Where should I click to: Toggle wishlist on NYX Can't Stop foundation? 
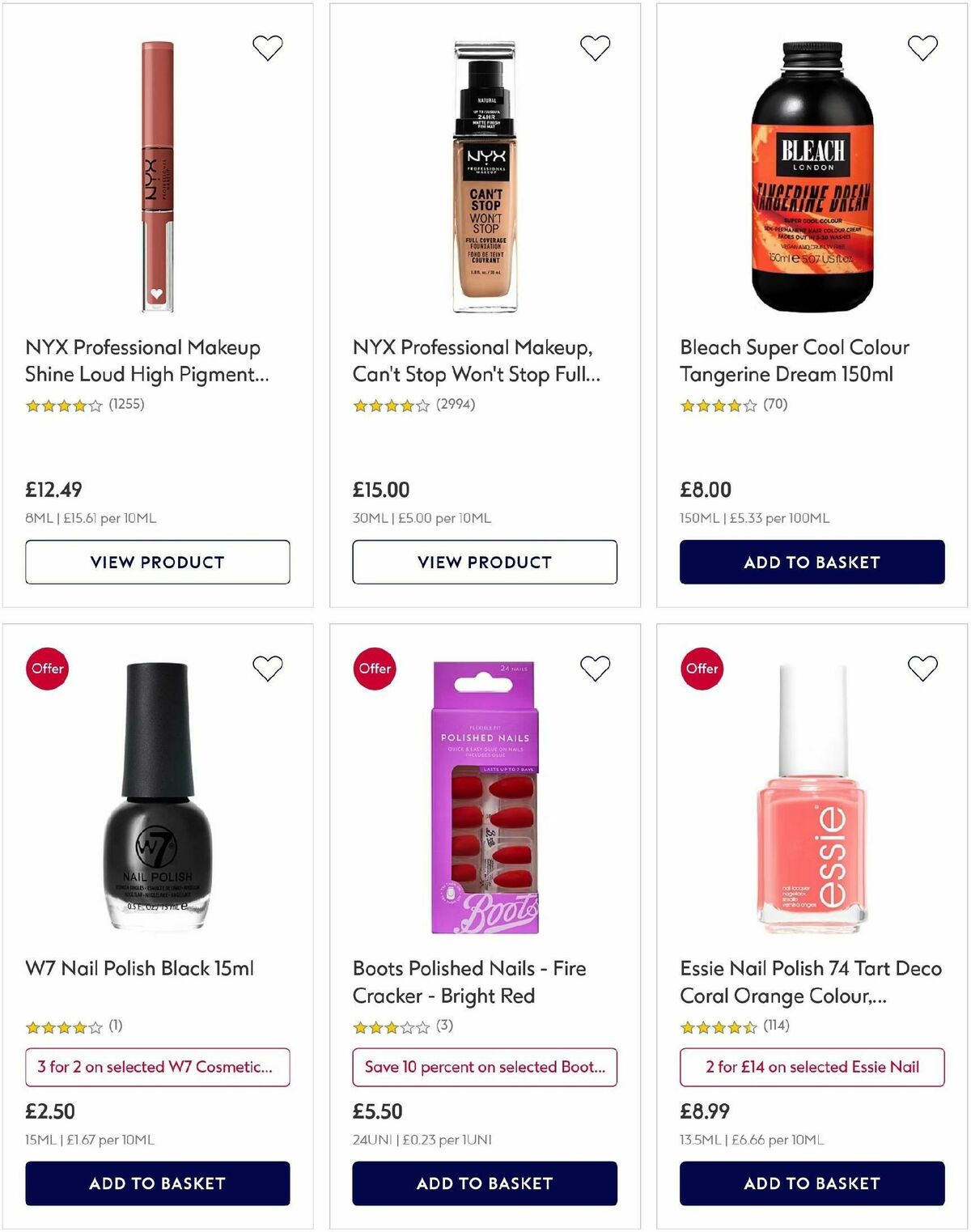click(594, 47)
